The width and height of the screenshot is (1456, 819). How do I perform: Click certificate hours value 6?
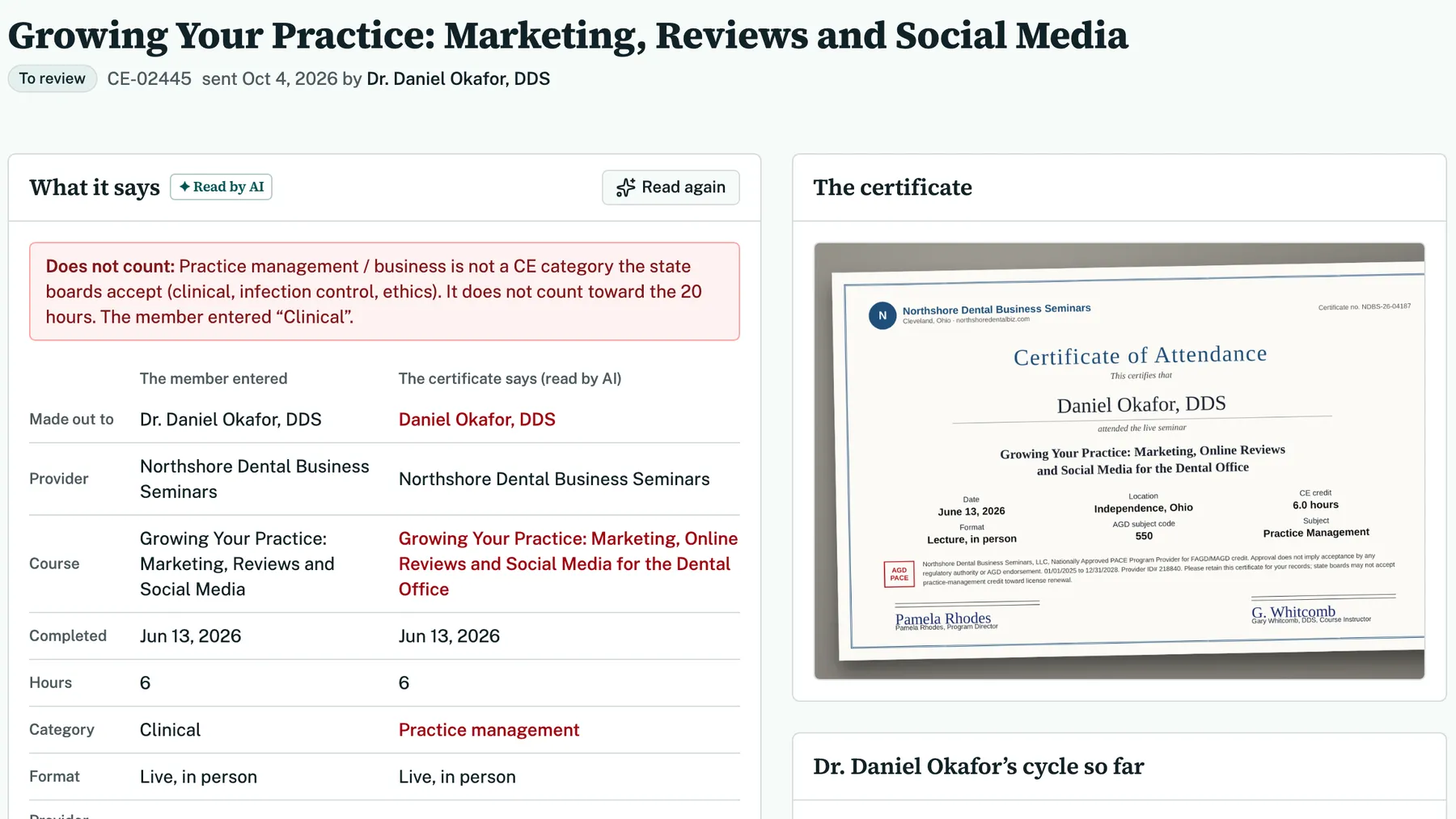tap(404, 683)
